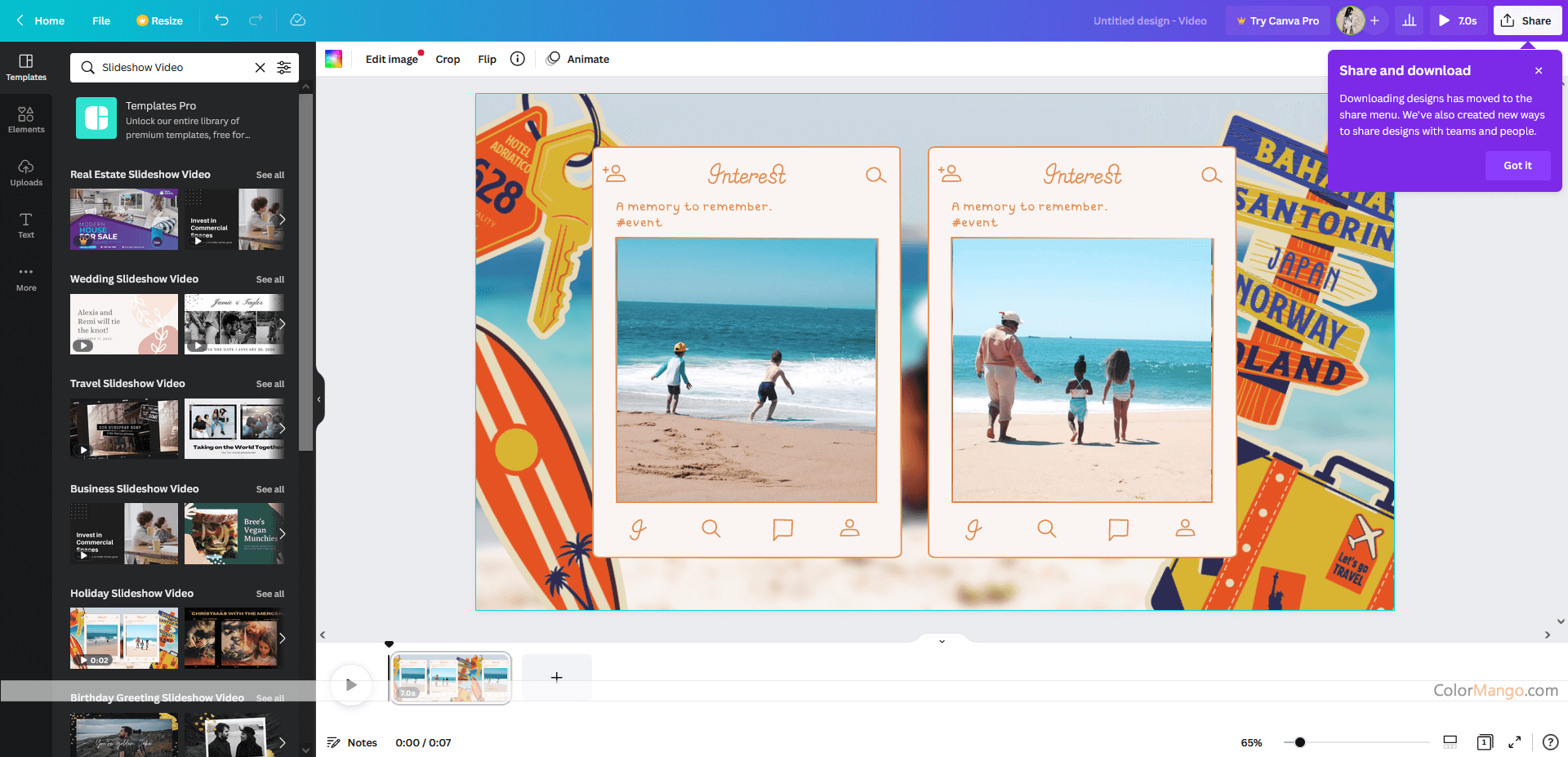This screenshot has width=1568, height=757.
Task: Hide the timeline with chevron
Action: point(942,641)
